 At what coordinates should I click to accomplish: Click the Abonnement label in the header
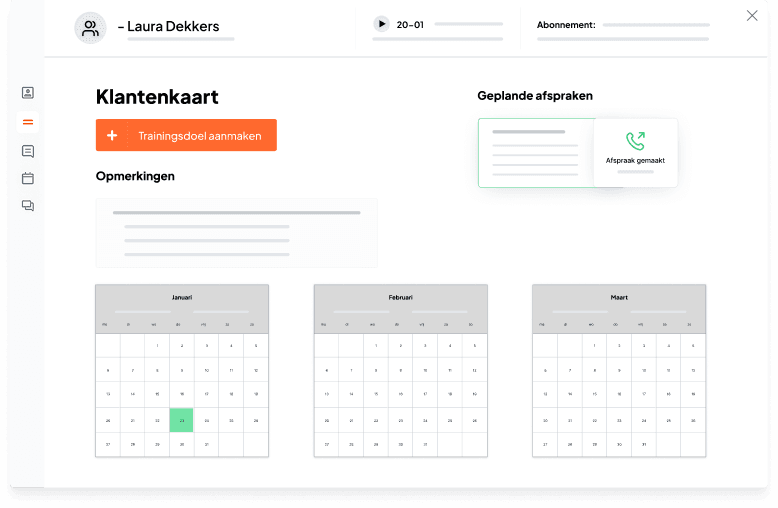pyautogui.click(x=566, y=25)
